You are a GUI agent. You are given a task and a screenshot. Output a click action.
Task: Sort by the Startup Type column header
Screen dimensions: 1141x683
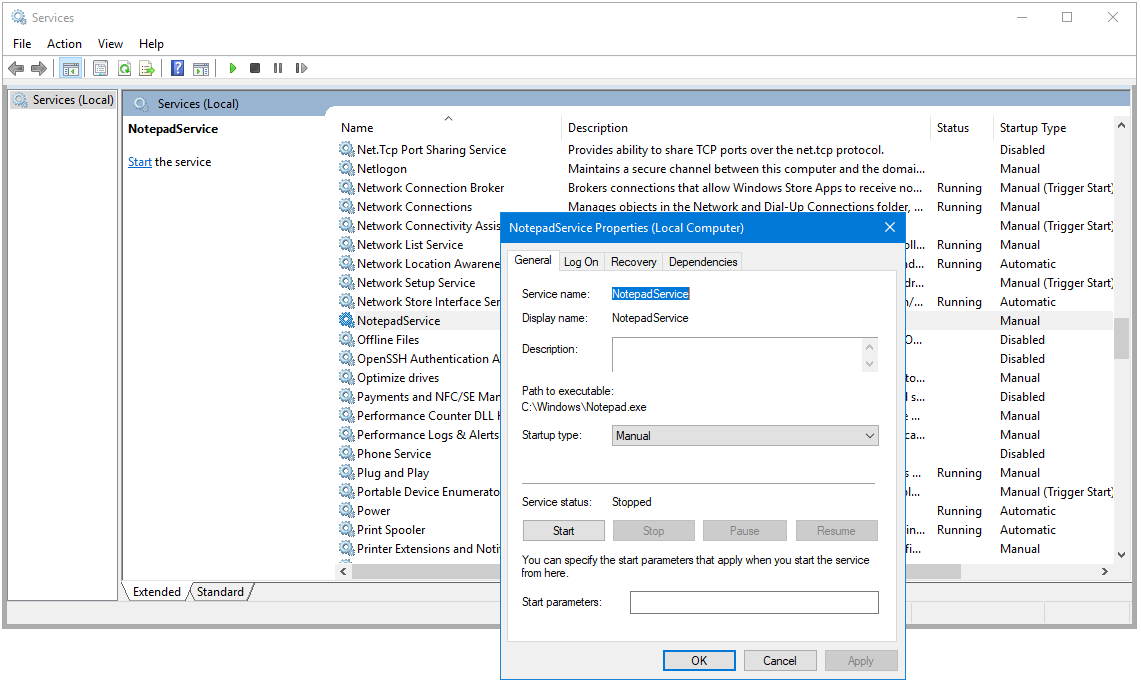pos(1052,127)
